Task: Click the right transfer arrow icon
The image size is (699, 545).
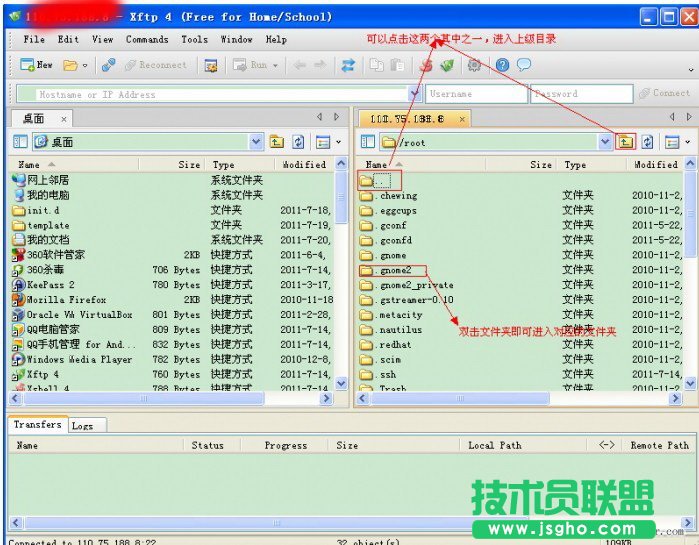Action: [320, 66]
